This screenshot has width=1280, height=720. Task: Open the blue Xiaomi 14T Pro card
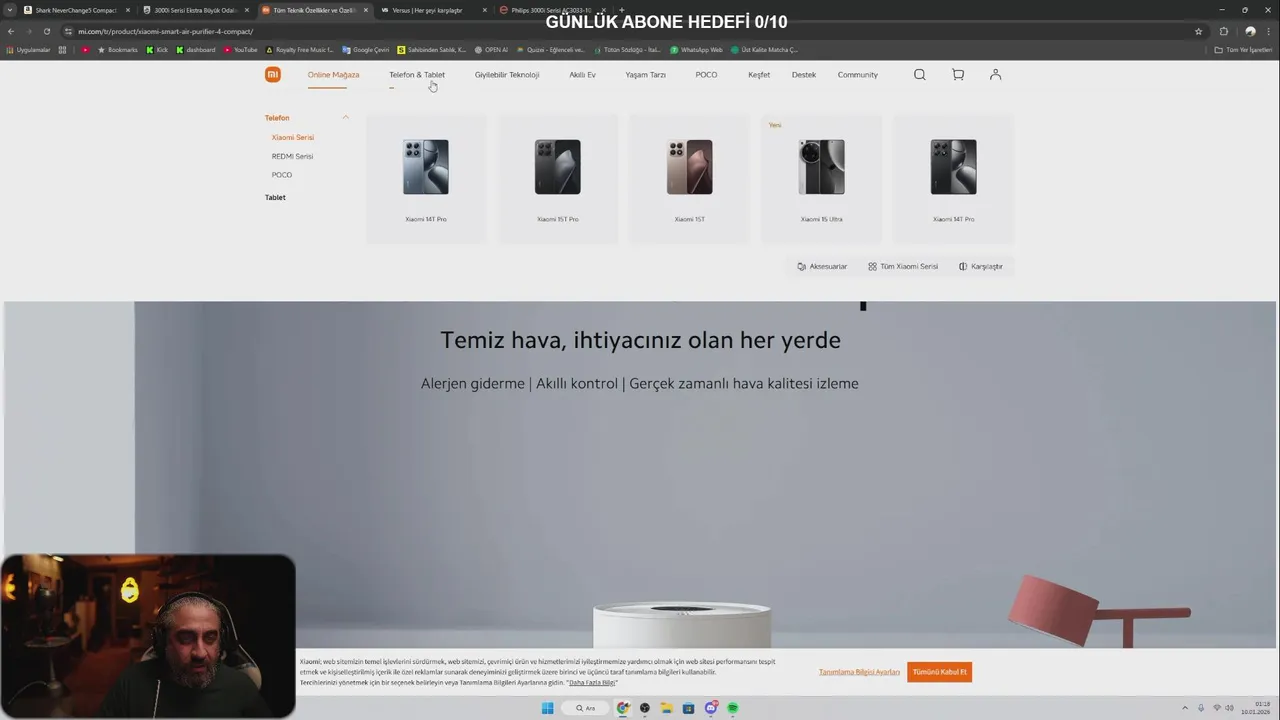pyautogui.click(x=426, y=179)
